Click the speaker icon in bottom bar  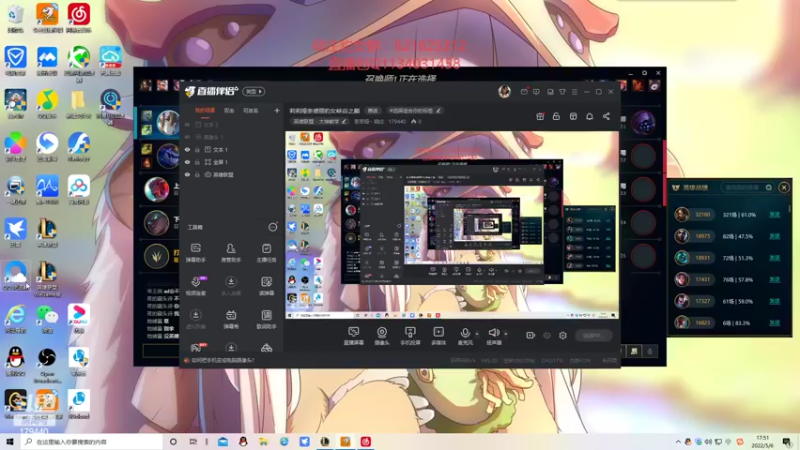coord(493,333)
